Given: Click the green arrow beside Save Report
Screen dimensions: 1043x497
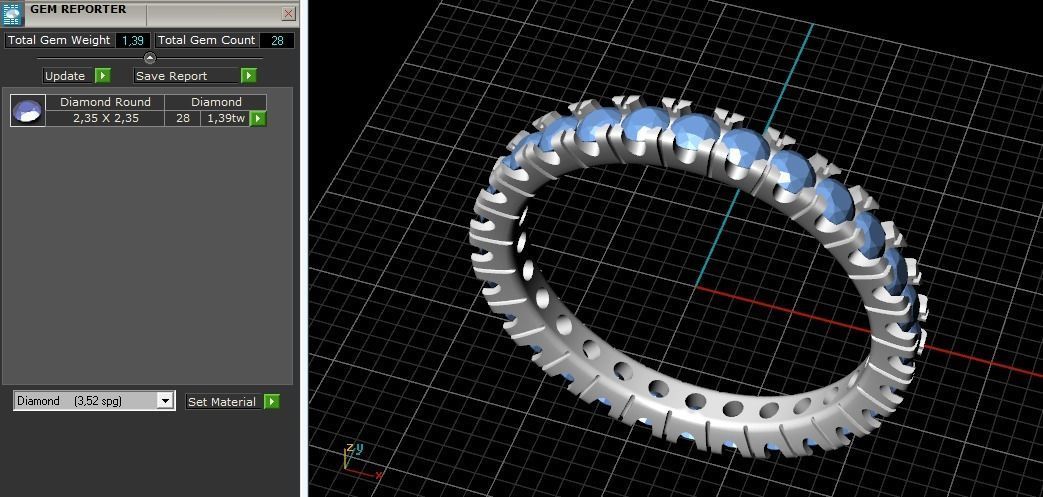Looking at the screenshot, I should 249,76.
